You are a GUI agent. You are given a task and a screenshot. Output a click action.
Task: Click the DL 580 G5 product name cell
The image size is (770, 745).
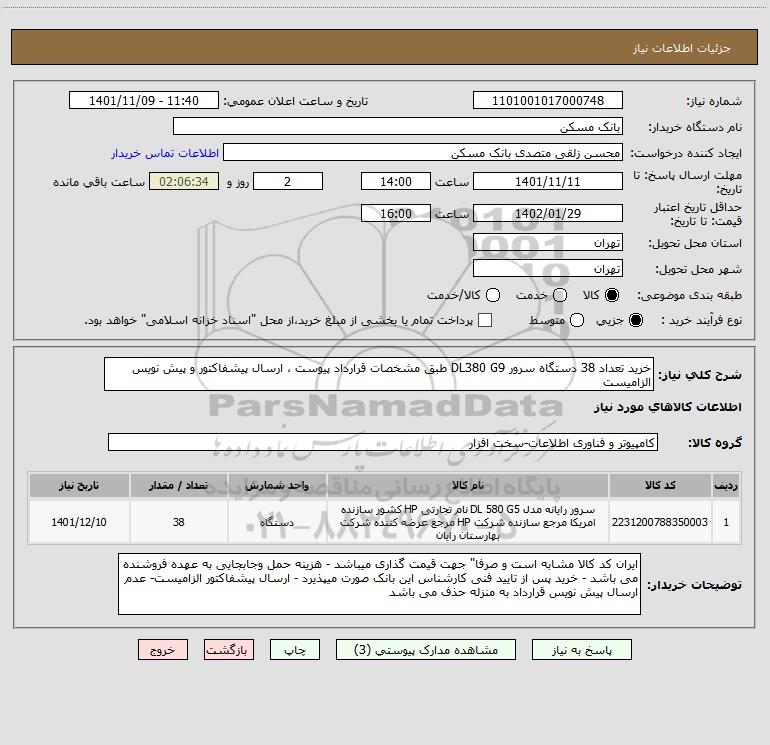(x=468, y=522)
